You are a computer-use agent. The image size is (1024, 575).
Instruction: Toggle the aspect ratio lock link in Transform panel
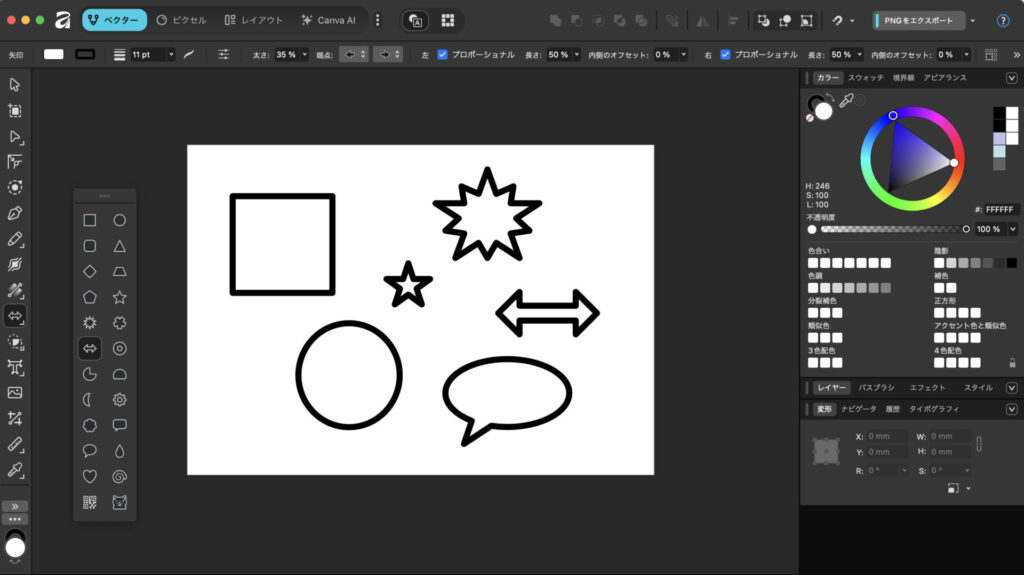click(x=979, y=444)
